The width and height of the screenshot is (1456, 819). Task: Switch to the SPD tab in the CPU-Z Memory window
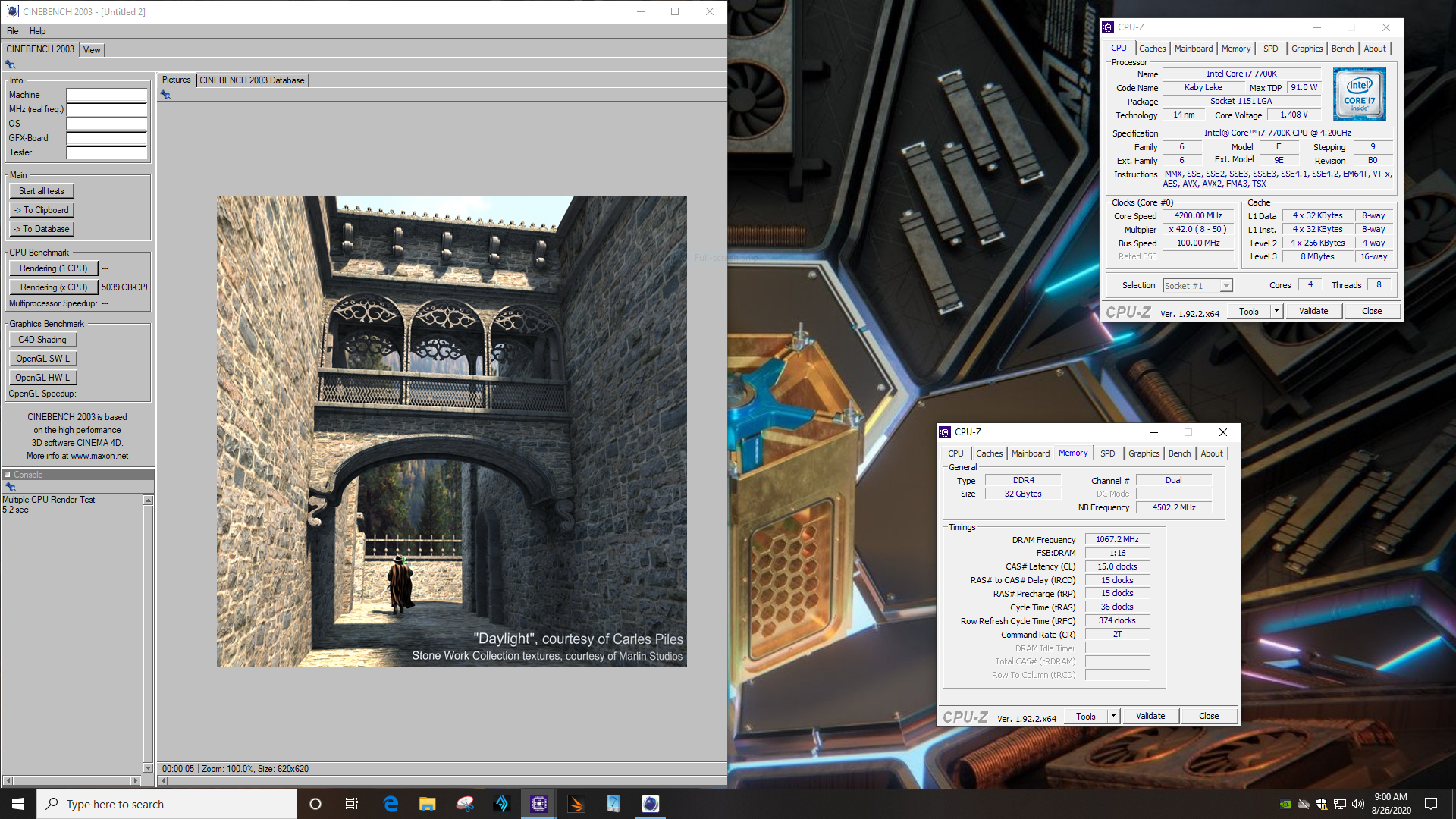pos(1107,453)
